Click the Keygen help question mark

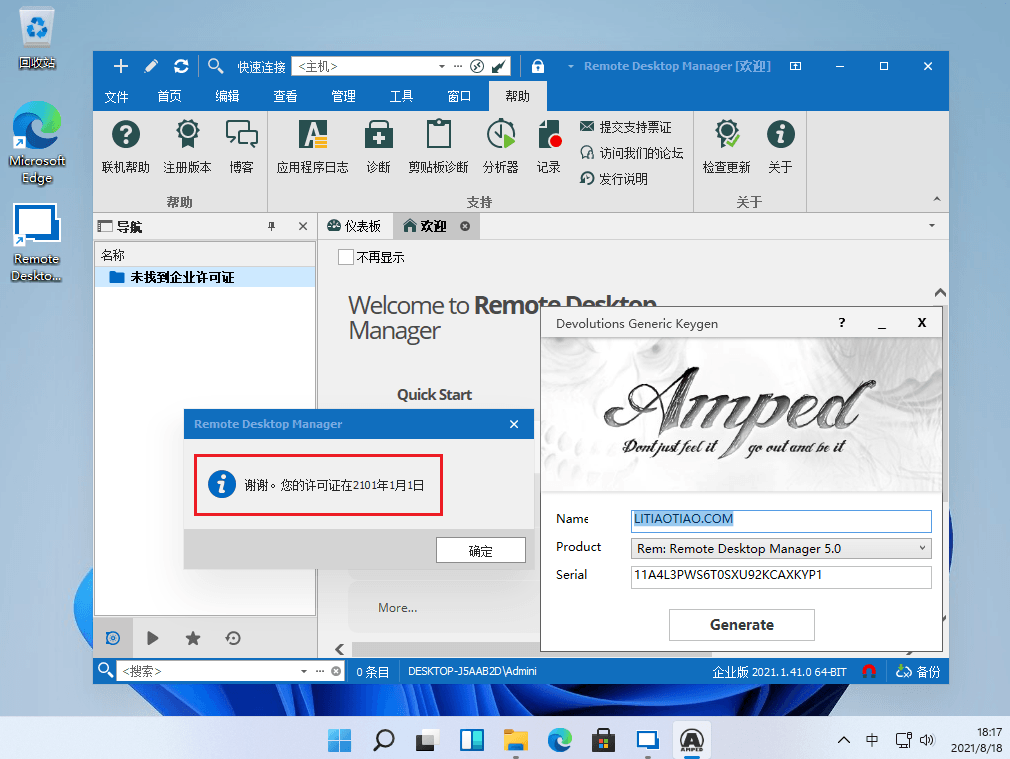click(x=841, y=323)
